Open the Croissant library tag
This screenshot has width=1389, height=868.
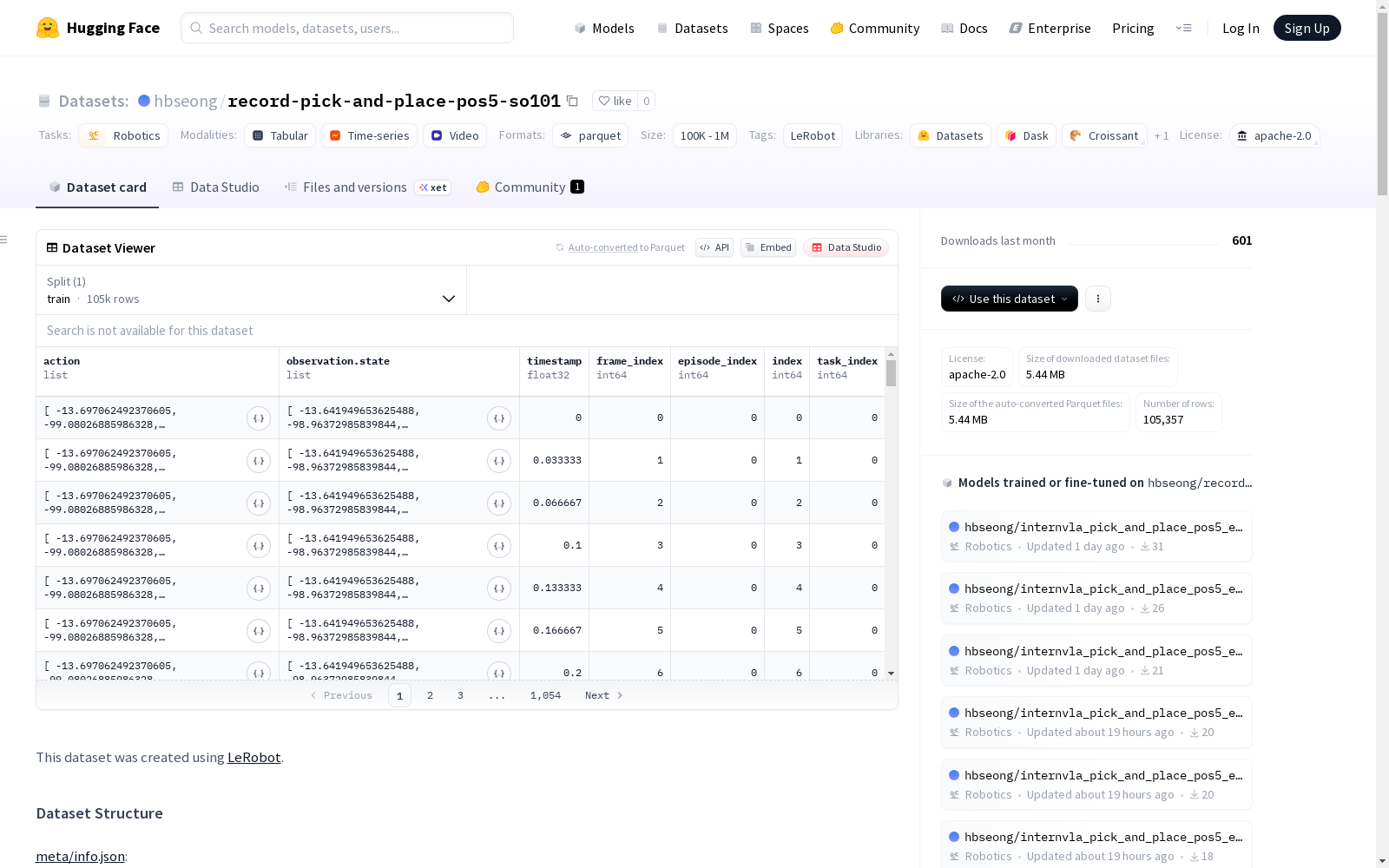1104,135
